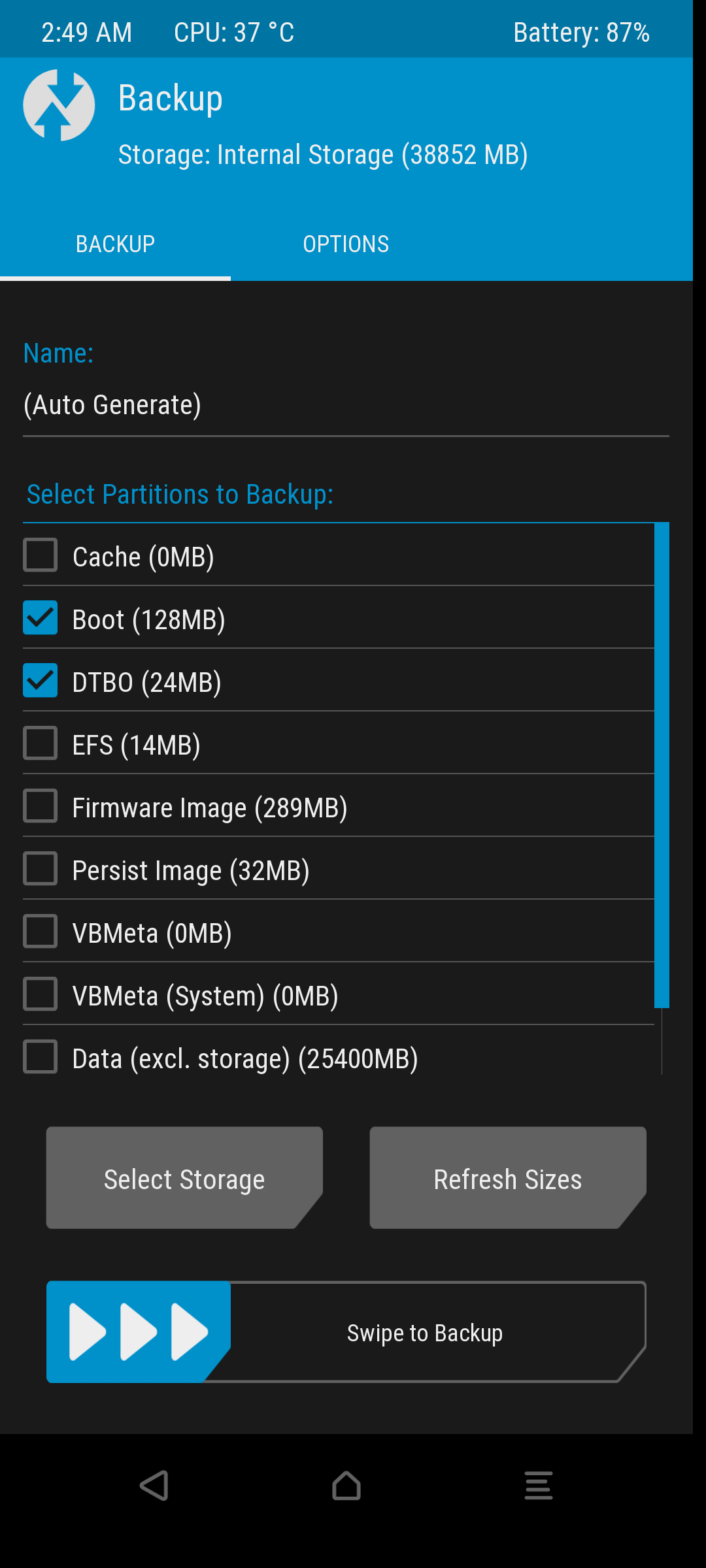Open the log menu navigation icon
The width and height of the screenshot is (706, 1568).
tap(538, 1486)
